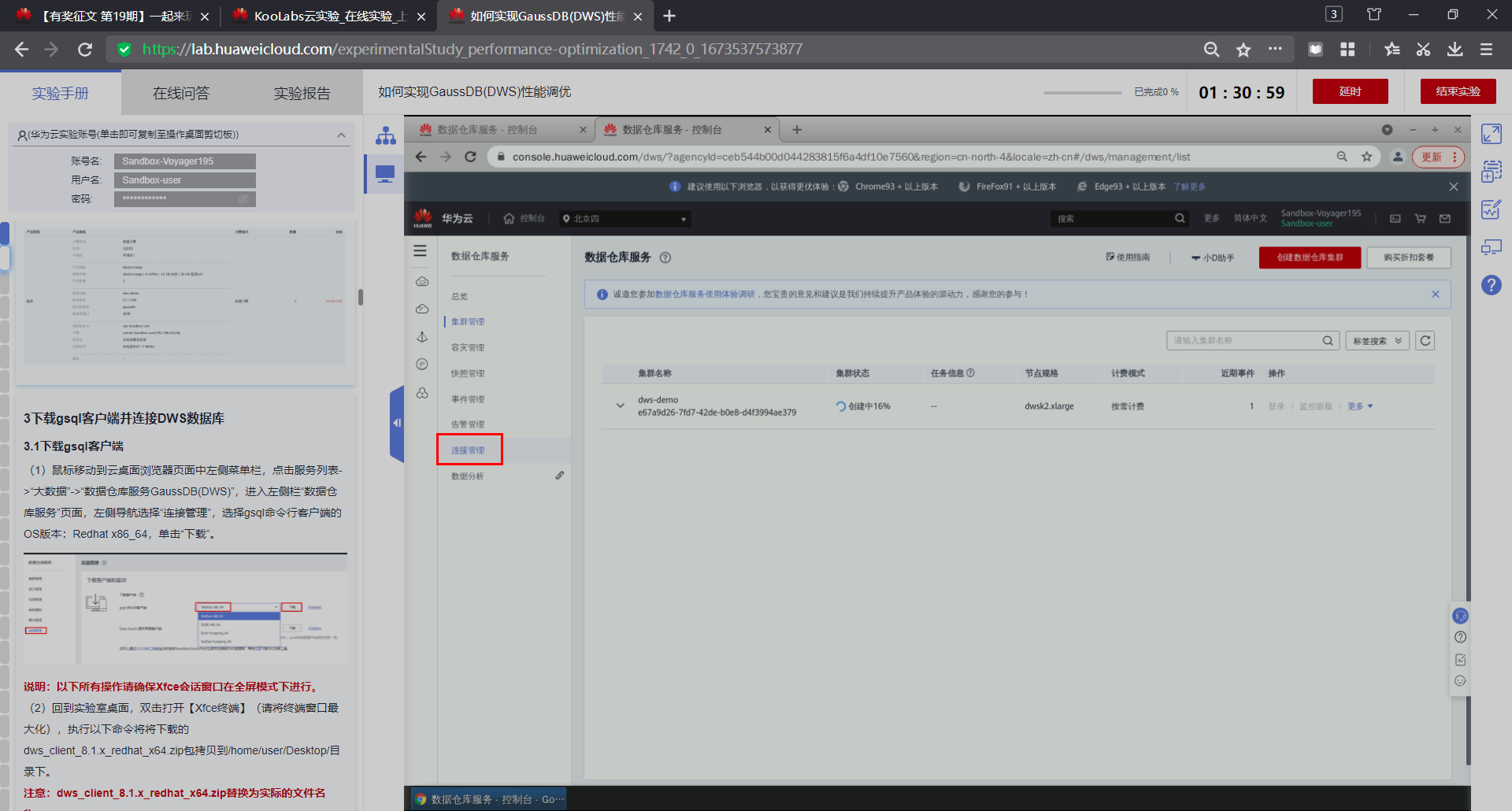Screen dimensions: 1512x811
Task: Go back in the inner Chrome browser
Action: point(421,157)
